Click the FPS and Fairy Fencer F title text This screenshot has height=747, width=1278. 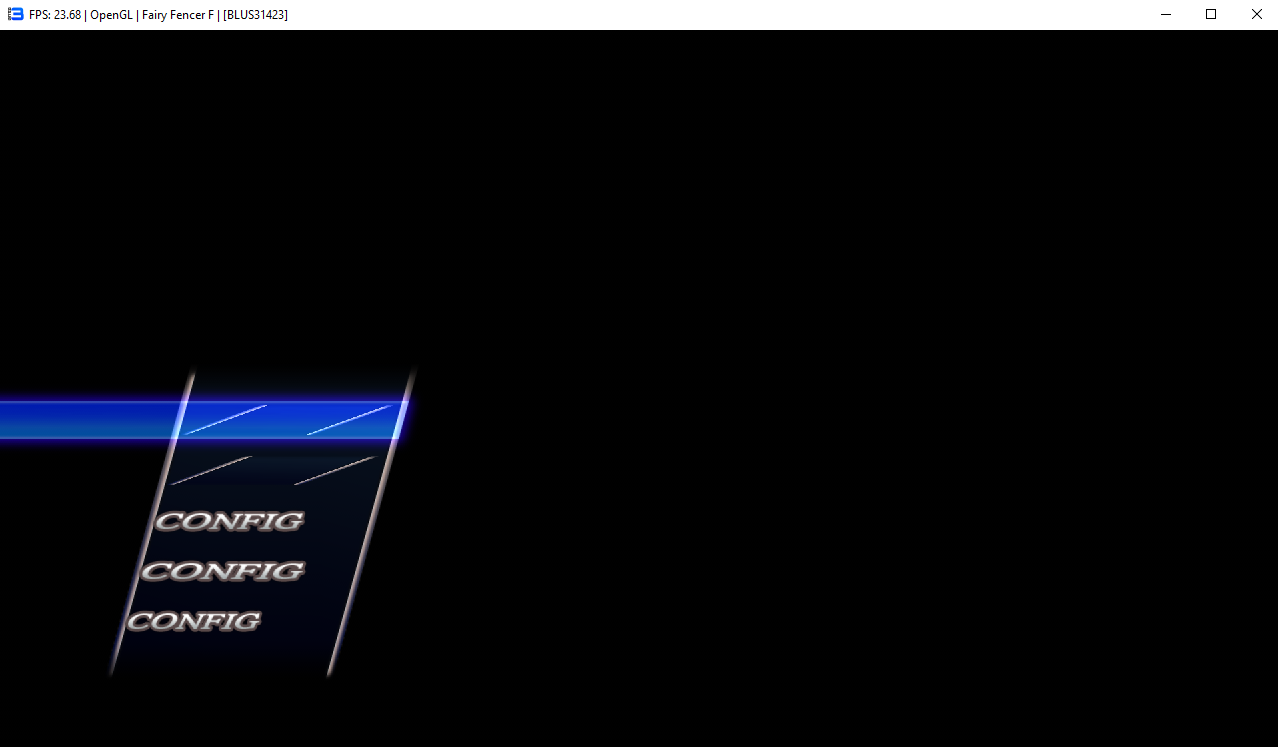158,15
